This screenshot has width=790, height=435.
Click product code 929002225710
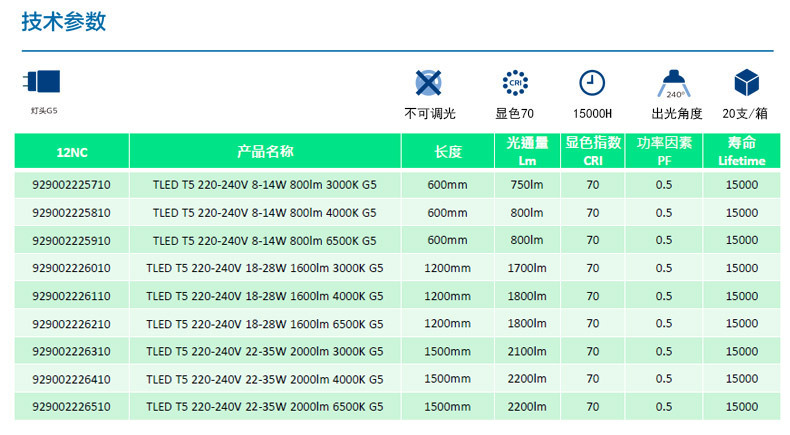pyautogui.click(x=71, y=185)
